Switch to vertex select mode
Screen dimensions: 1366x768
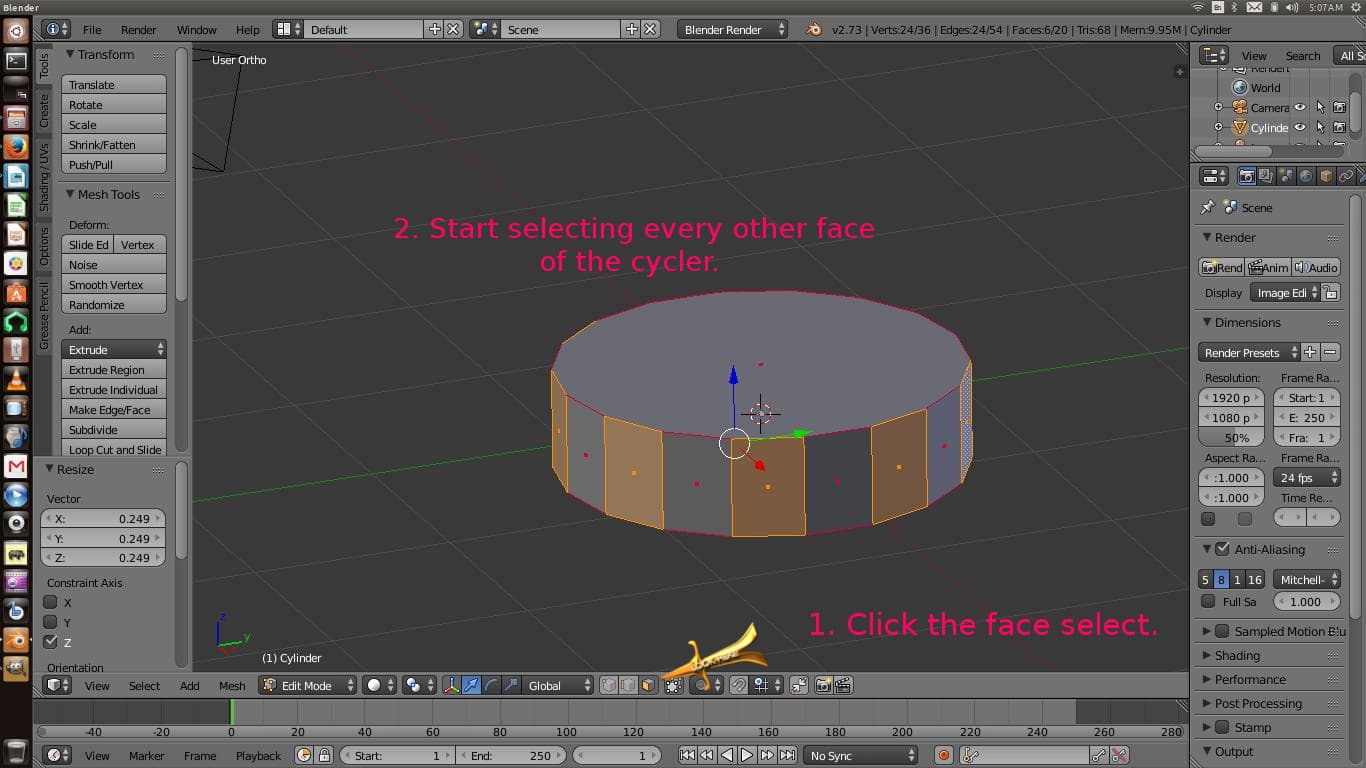609,684
